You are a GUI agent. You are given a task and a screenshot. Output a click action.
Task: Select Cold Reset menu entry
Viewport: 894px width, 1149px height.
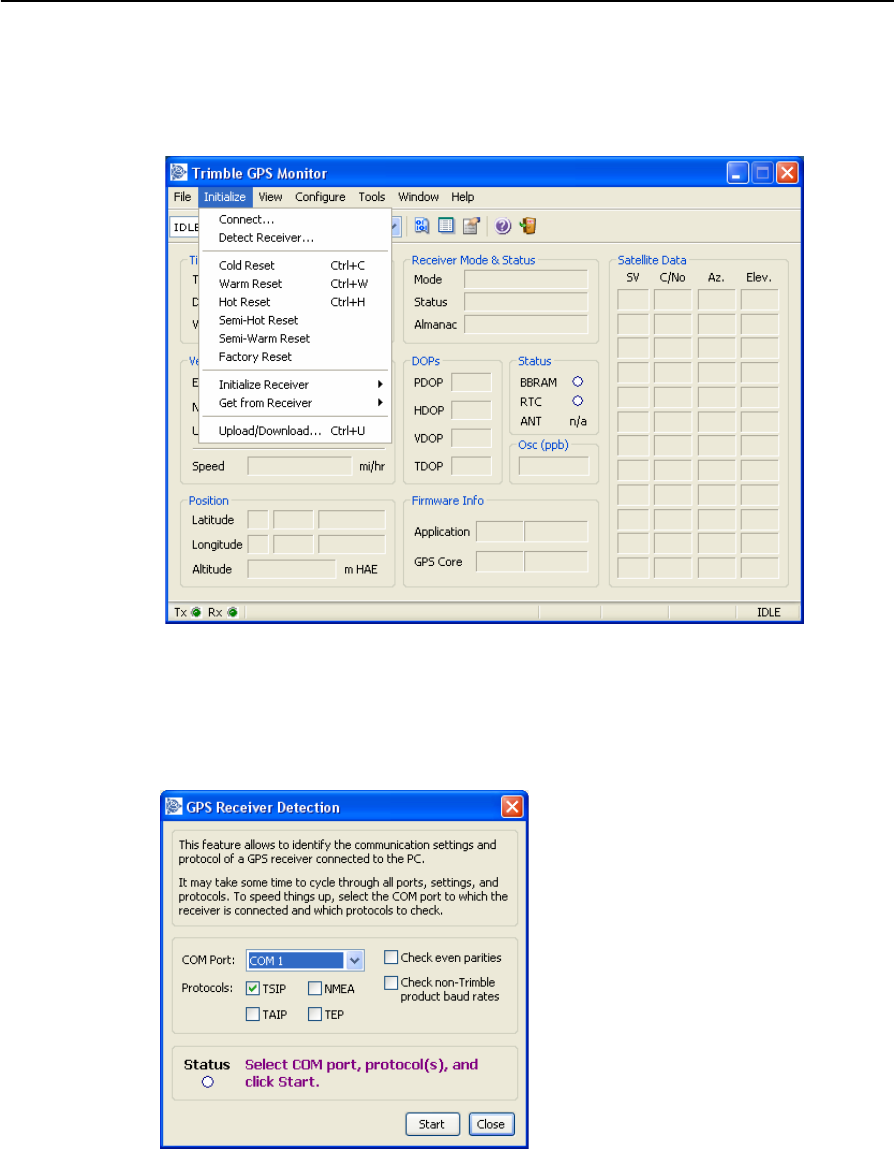pos(295,265)
